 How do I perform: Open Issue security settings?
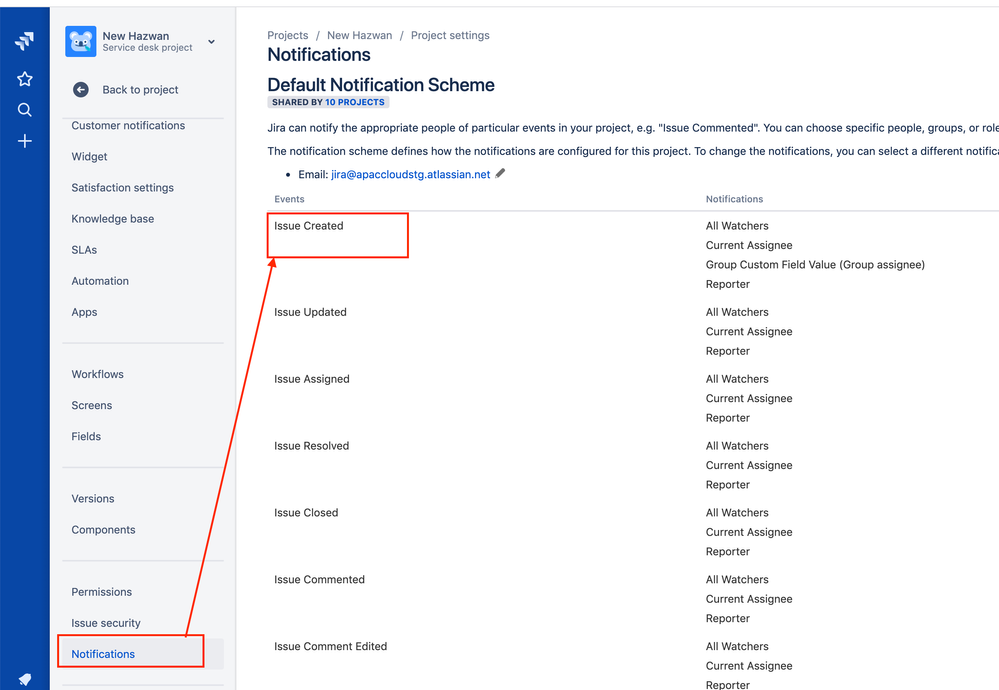(106, 623)
